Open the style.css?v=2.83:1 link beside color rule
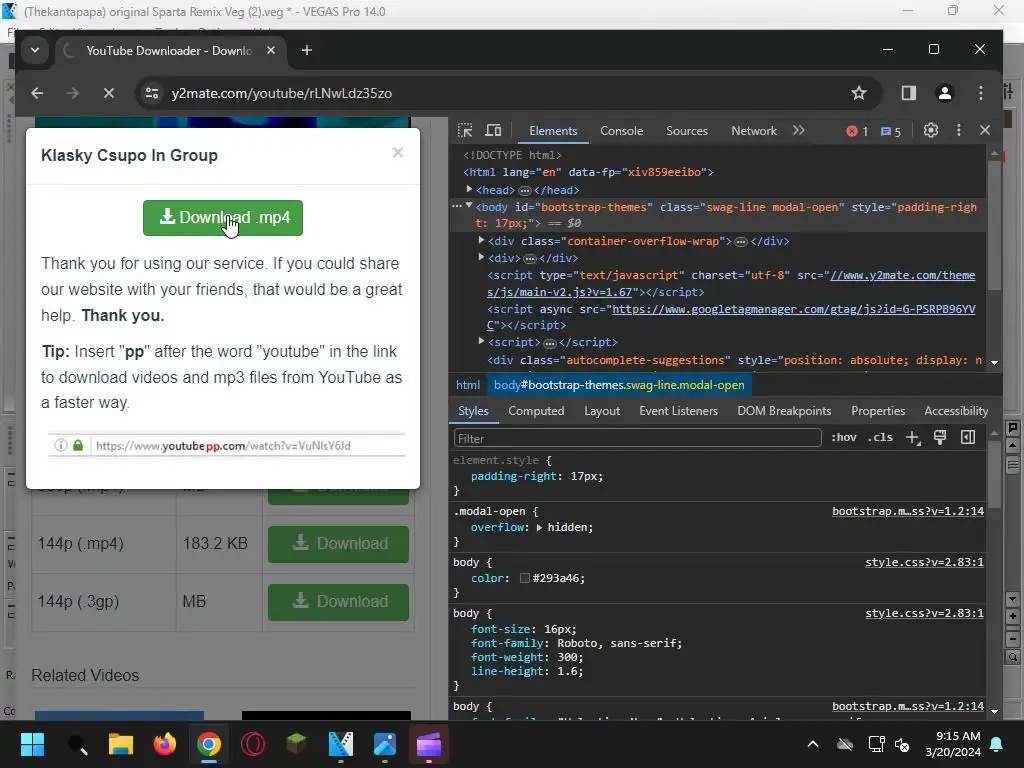This screenshot has width=1024, height=768. [924, 562]
